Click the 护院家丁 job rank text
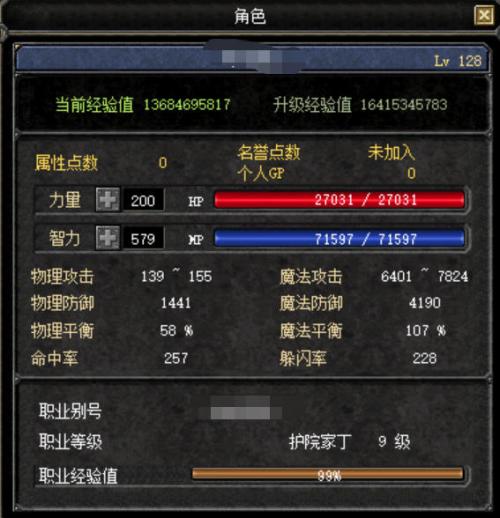This screenshot has width=500, height=518. [x=320, y=442]
